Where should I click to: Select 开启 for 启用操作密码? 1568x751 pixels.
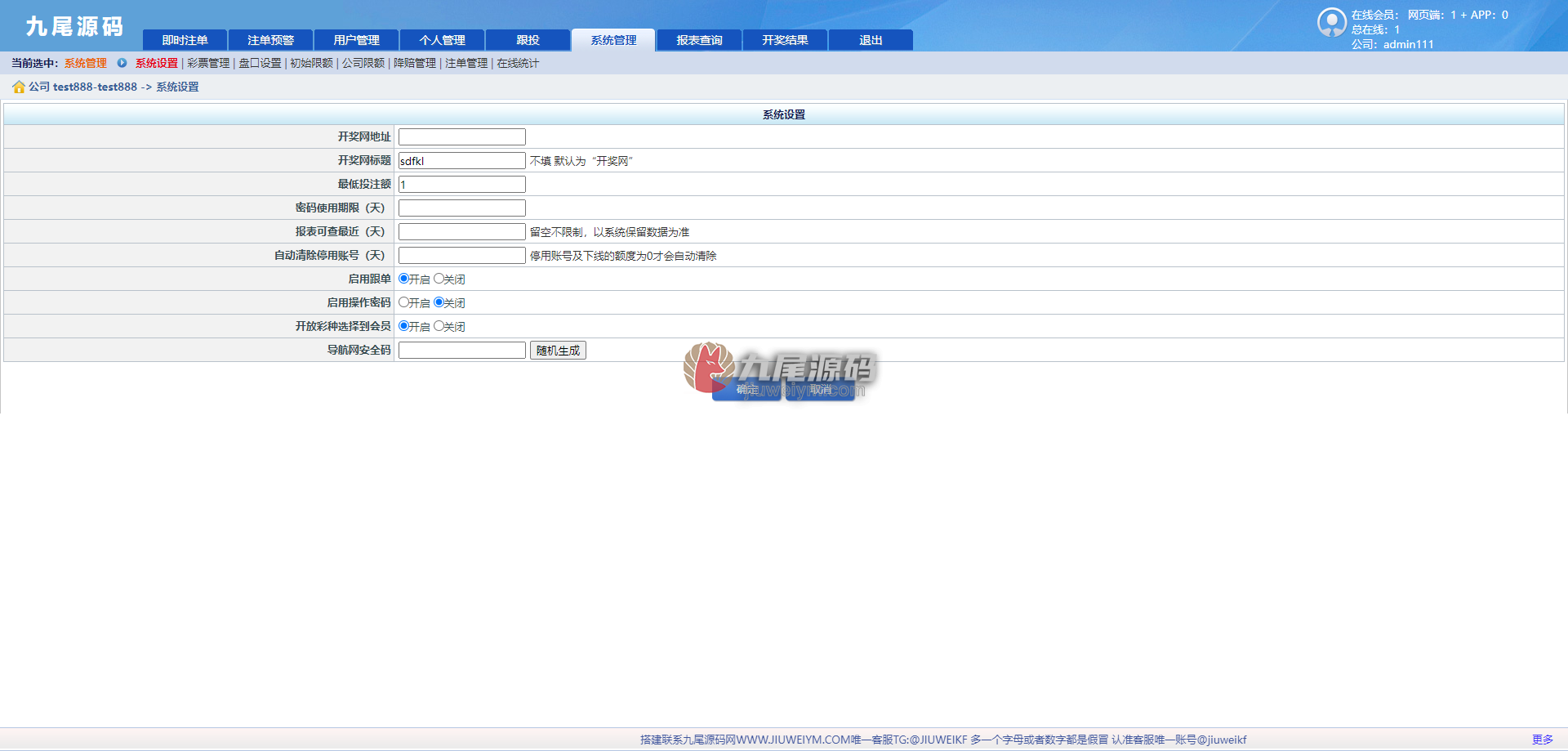(403, 302)
